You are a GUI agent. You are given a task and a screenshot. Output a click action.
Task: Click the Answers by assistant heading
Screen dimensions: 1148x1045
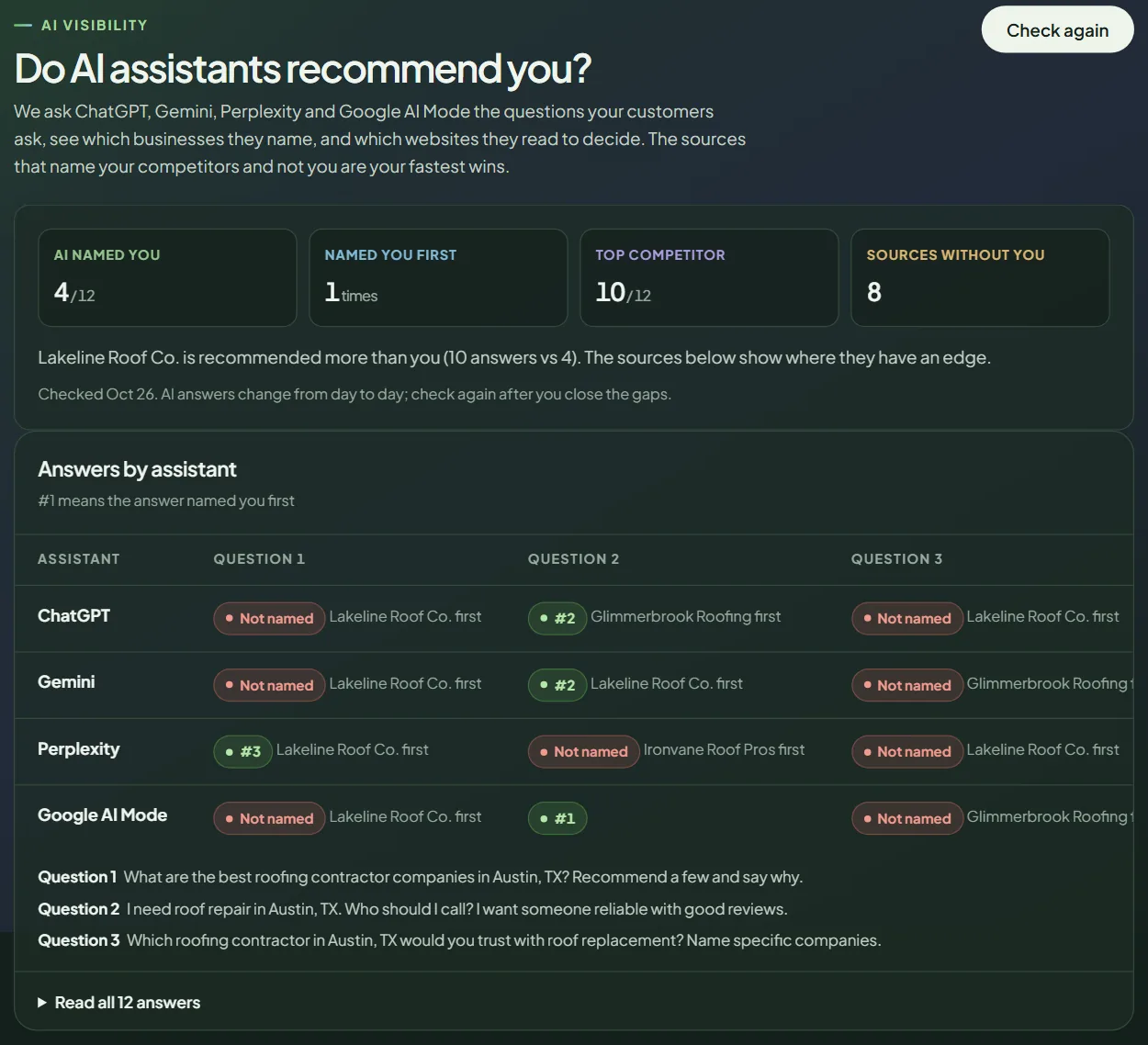click(x=137, y=469)
